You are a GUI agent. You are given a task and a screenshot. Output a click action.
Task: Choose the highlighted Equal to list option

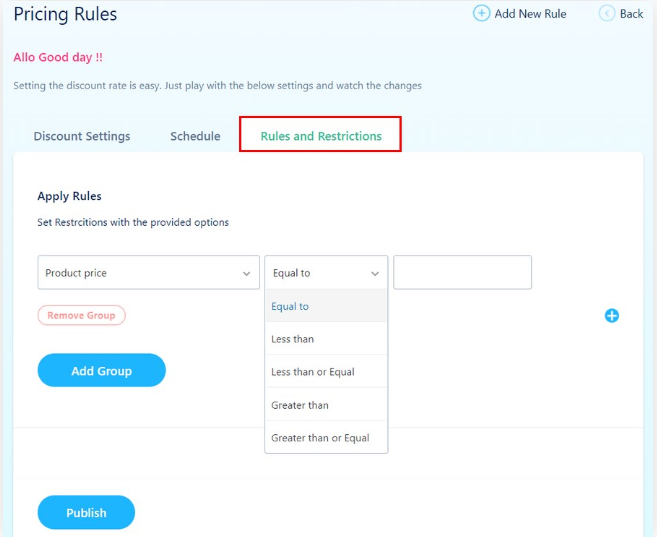click(325, 306)
